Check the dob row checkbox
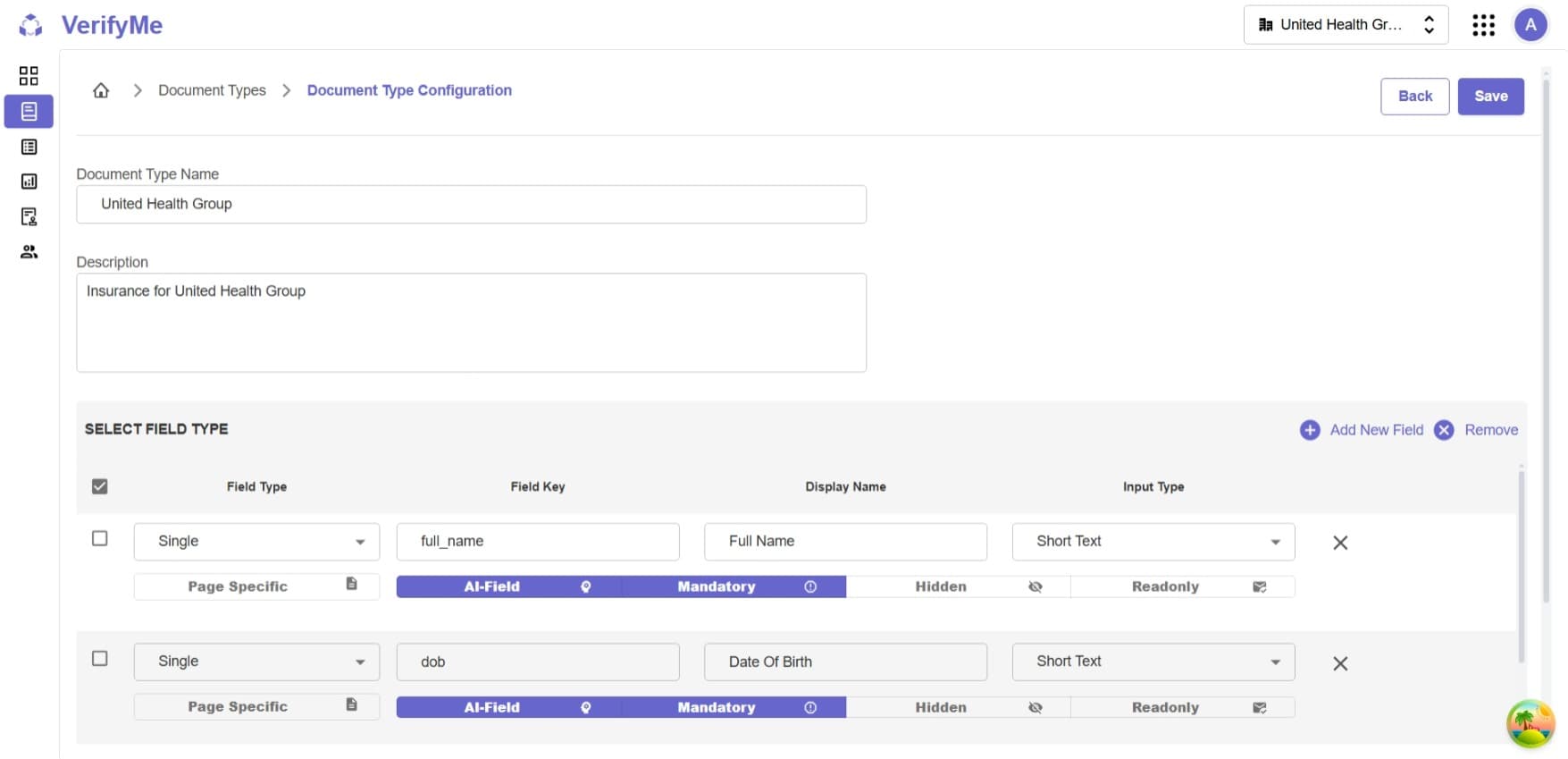Image resolution: width=1568 pixels, height=759 pixels. point(100,658)
